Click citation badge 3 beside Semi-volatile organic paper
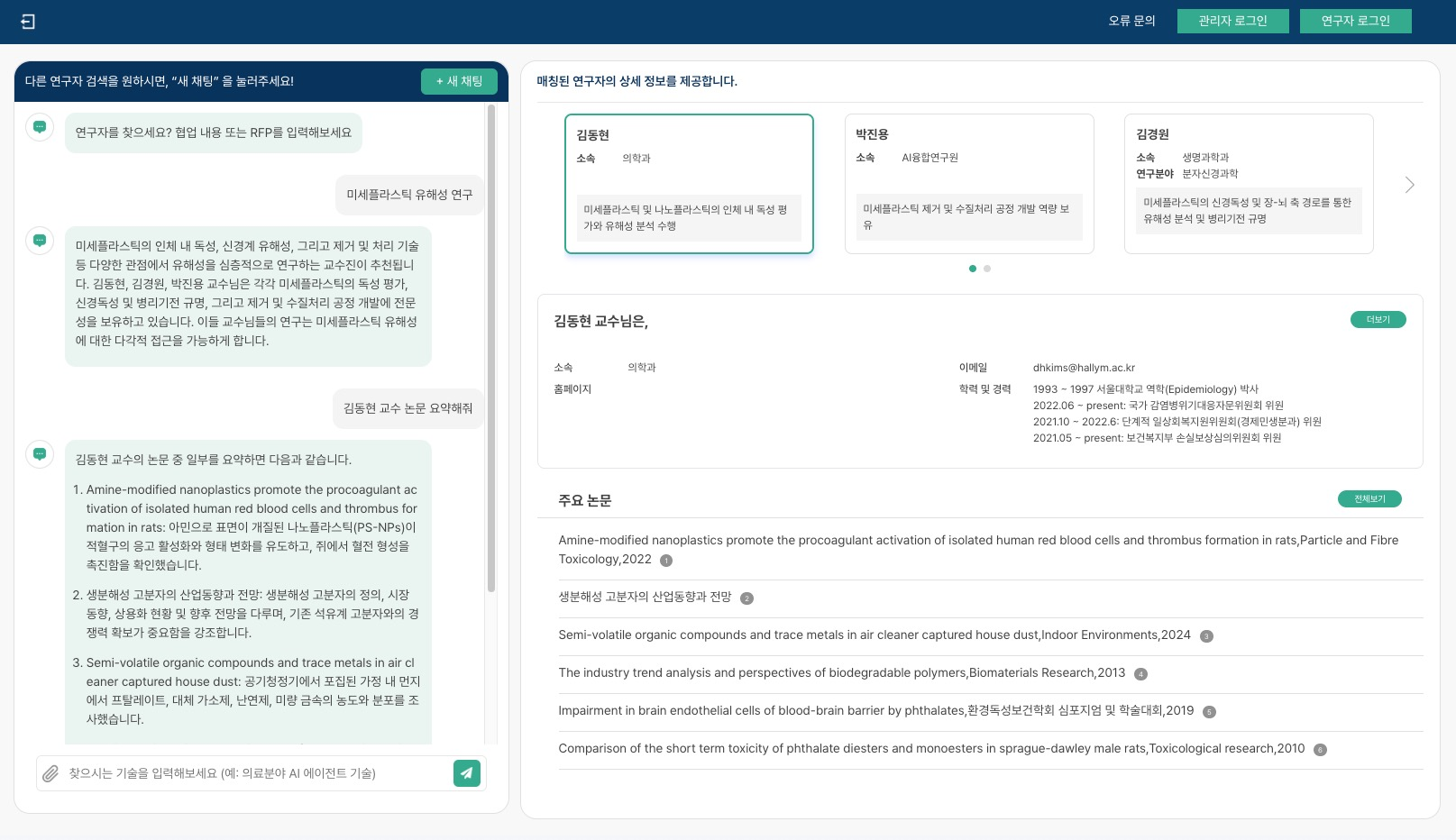This screenshot has height=840, width=1456. (1206, 636)
